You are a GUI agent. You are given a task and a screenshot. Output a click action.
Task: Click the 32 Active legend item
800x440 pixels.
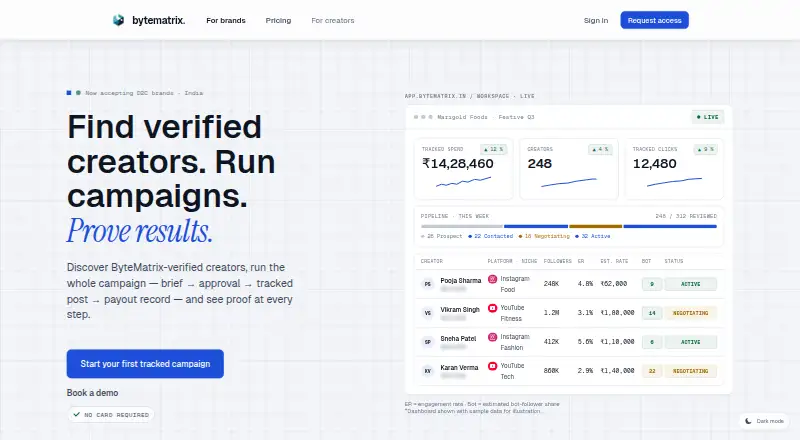pos(592,236)
